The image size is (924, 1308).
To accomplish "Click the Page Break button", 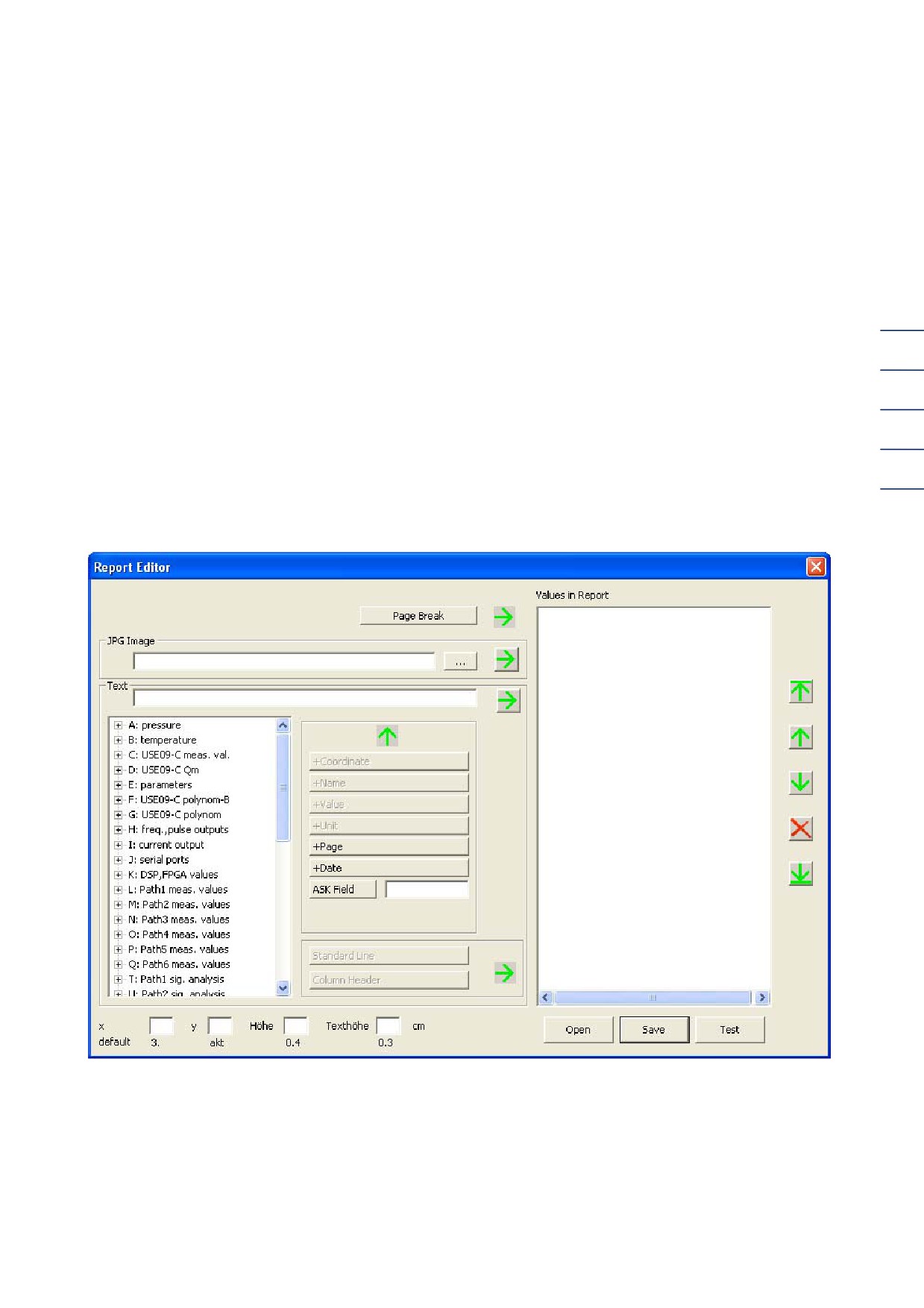I will [x=418, y=616].
